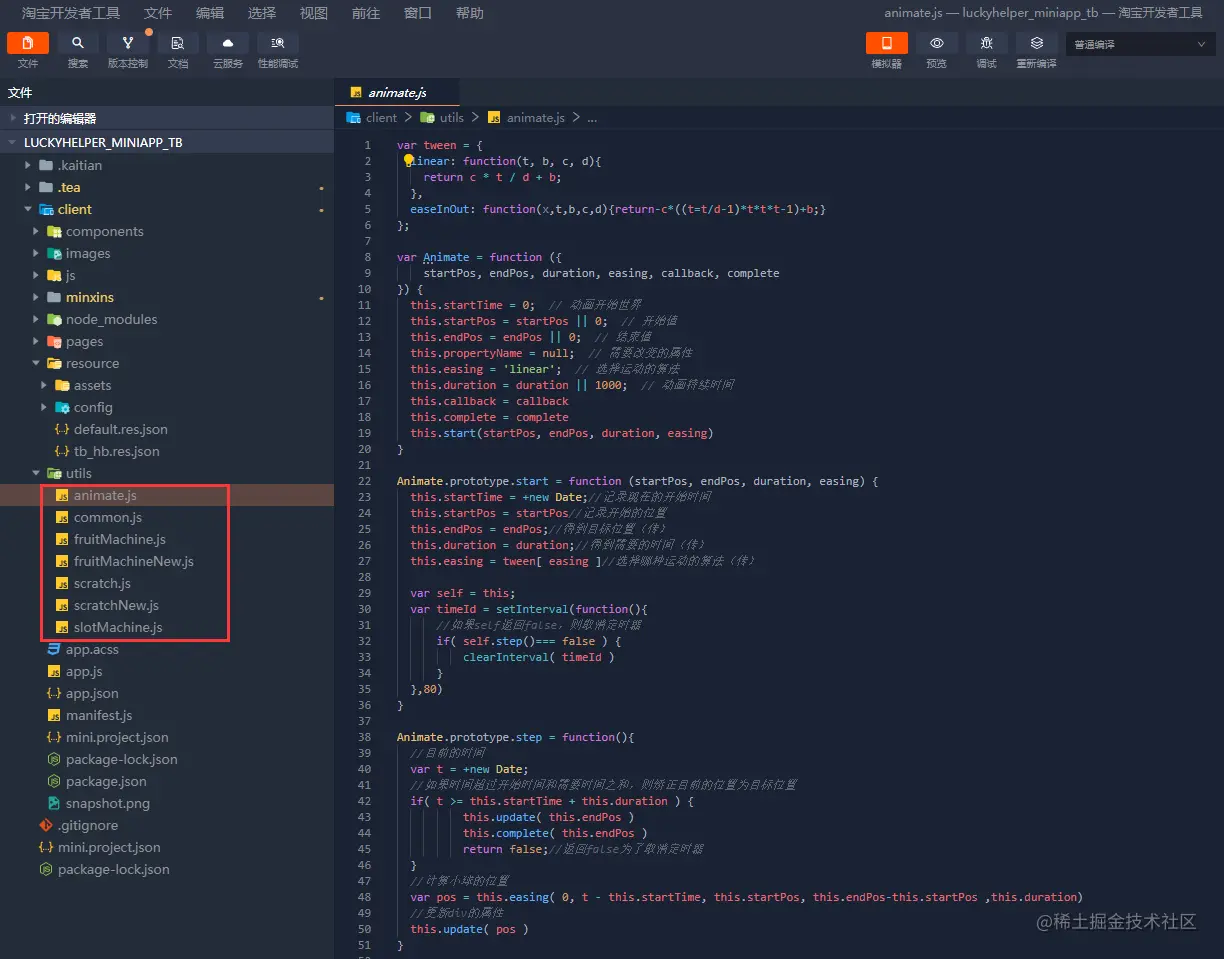Image resolution: width=1224 pixels, height=959 pixels.
Task: Open the 版本控制 version control icon
Action: pos(128,43)
